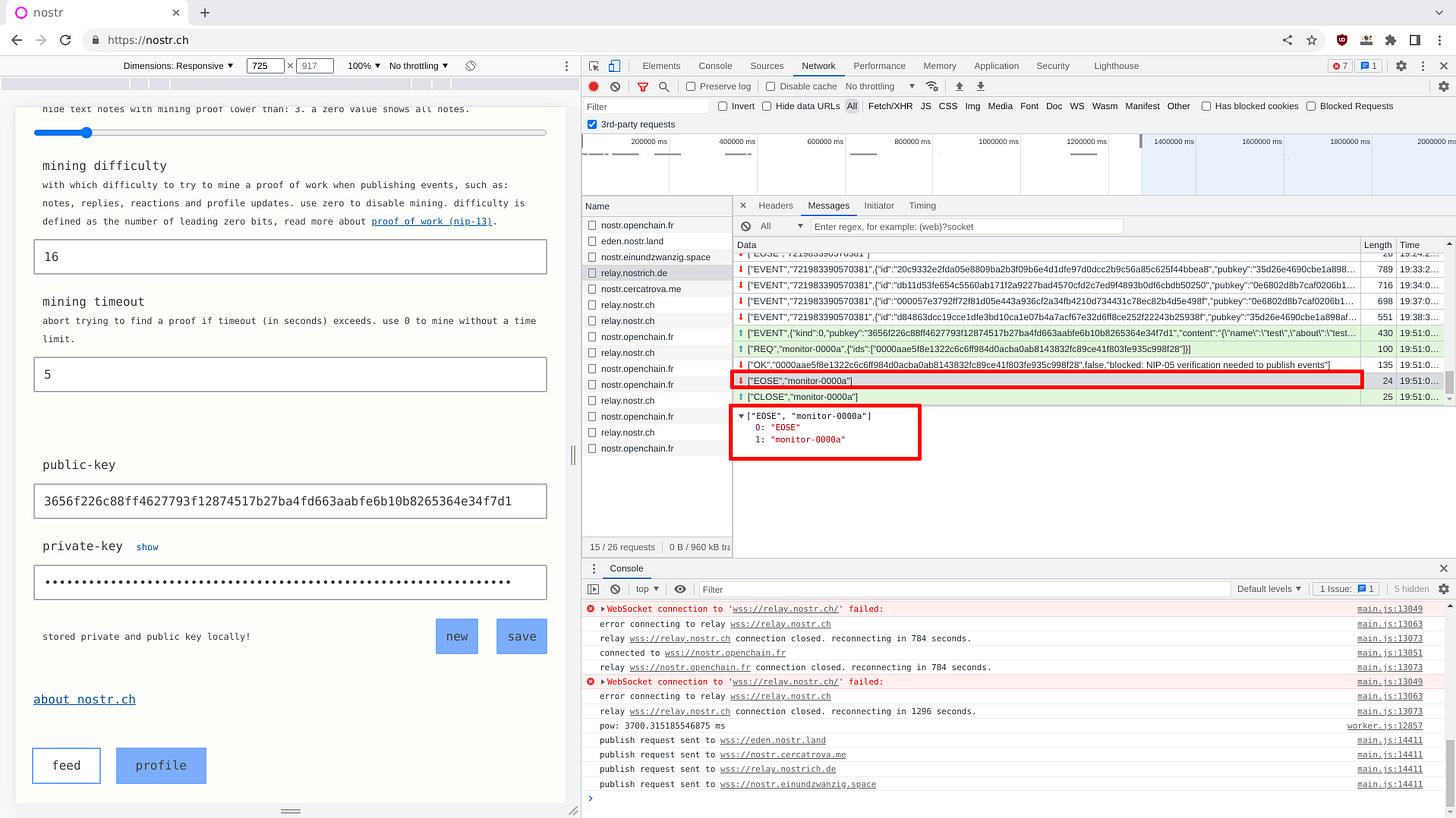
Task: Open Dimensions Responsive dropdown
Action: (178, 66)
